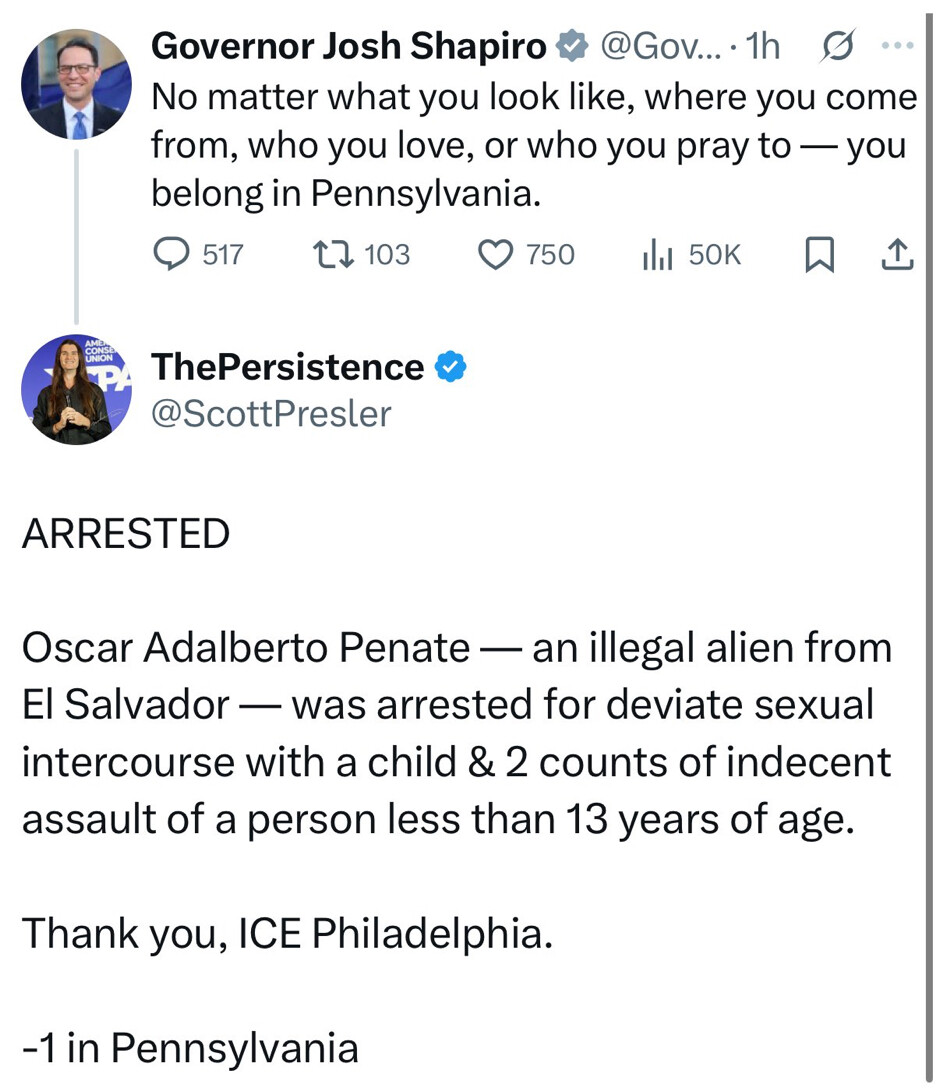Click the blue verified checkmark beside ThePersistence
This screenshot has width=940, height=1092.
pyautogui.click(x=451, y=367)
